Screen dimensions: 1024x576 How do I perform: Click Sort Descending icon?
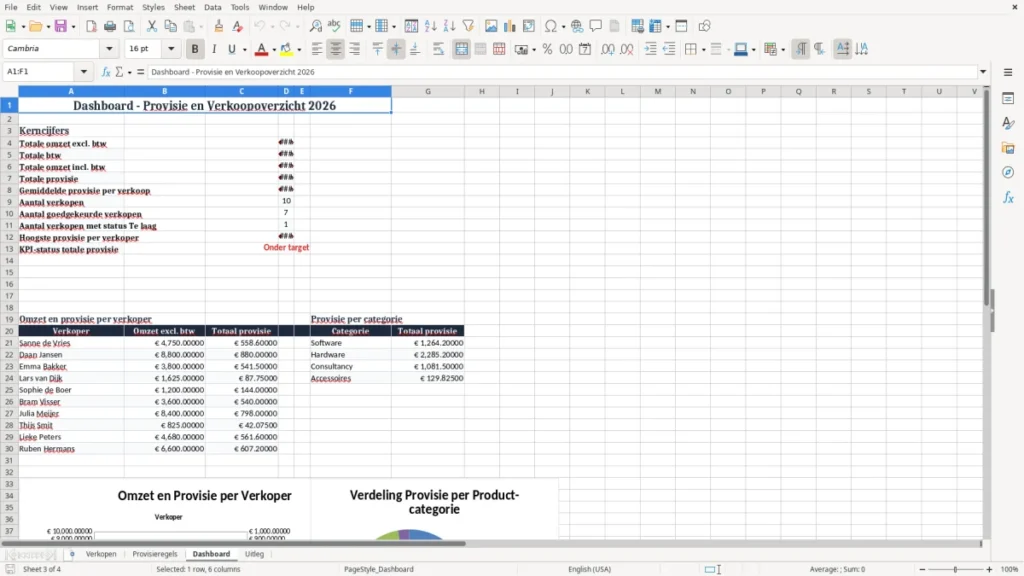(449, 26)
